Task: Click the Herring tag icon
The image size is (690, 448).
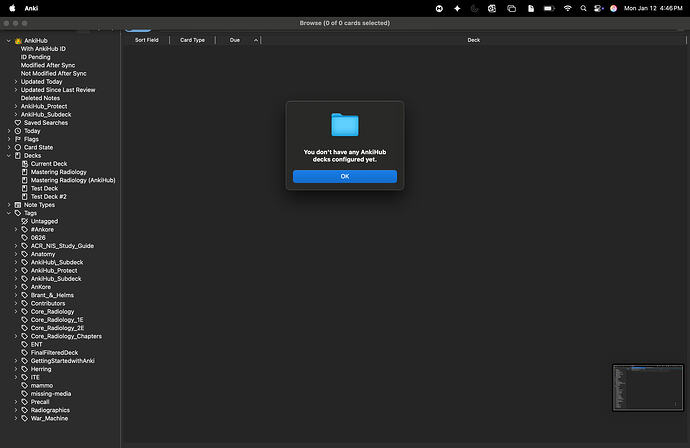Action: 25,369
